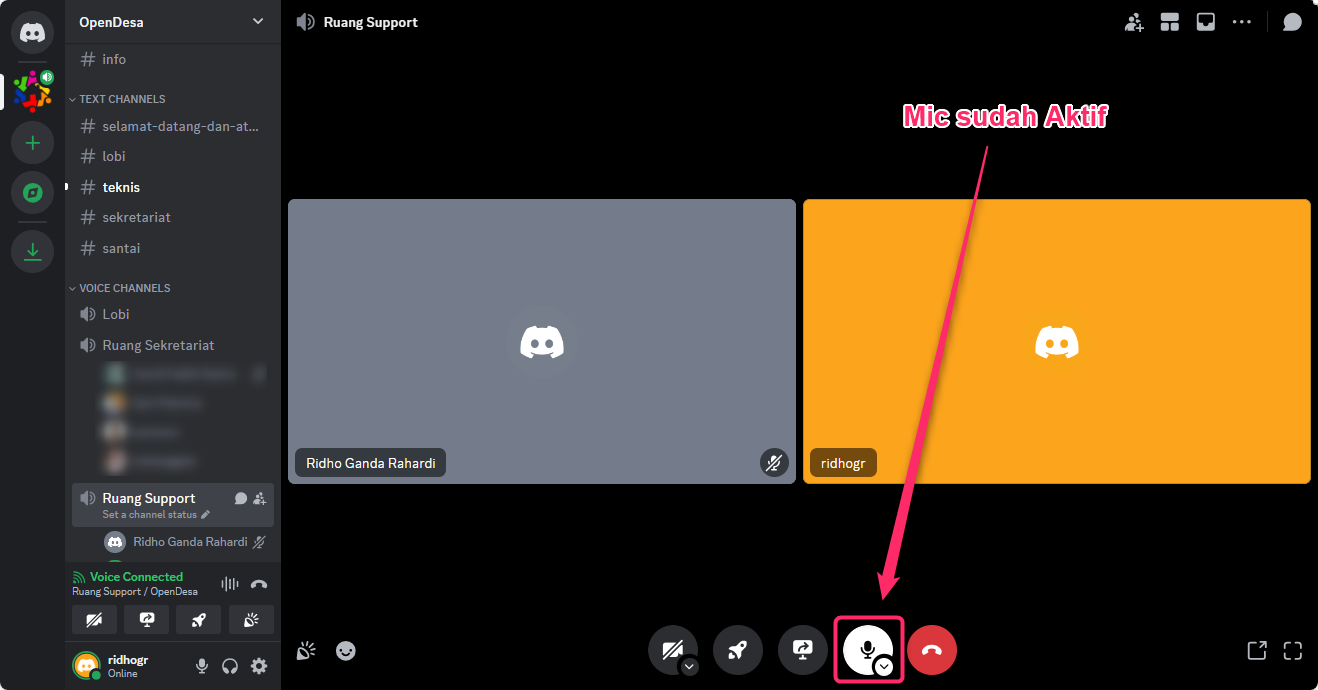The width and height of the screenshot is (1318, 690).
Task: Open the info channel
Action: [x=173, y=59]
